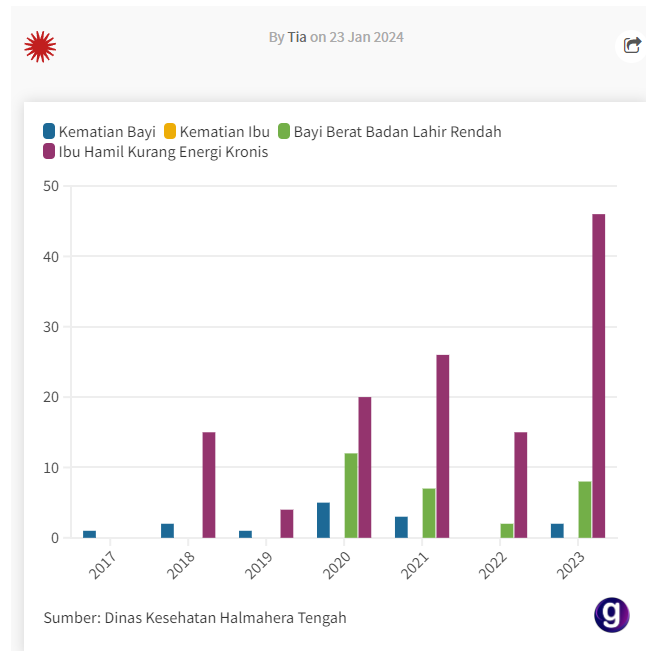Click author name Tia in byline
646x651 pixels.
(297, 37)
